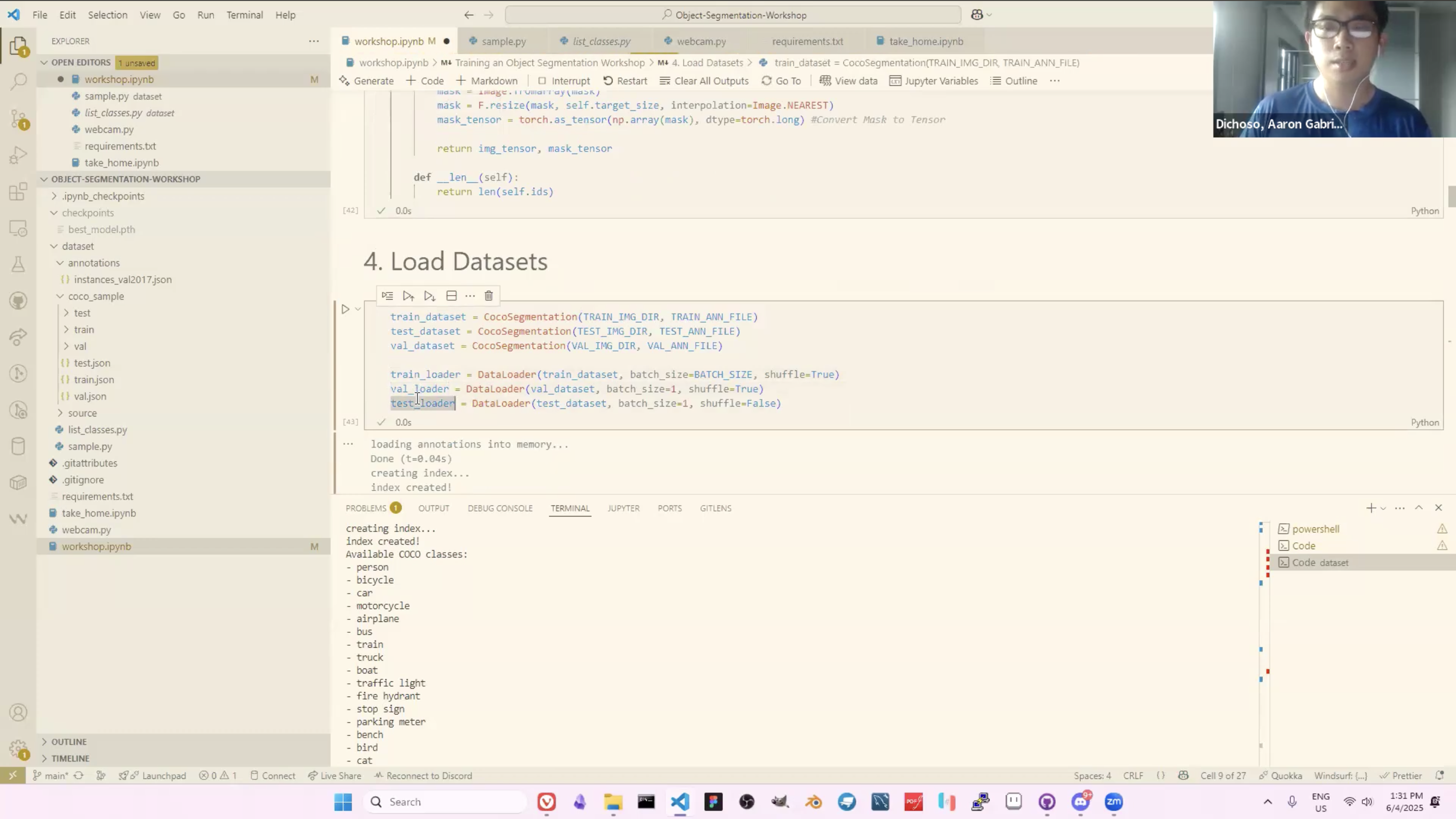This screenshot has width=1456, height=819.
Task: Add a new terminal with plus icon
Action: coord(1371,508)
